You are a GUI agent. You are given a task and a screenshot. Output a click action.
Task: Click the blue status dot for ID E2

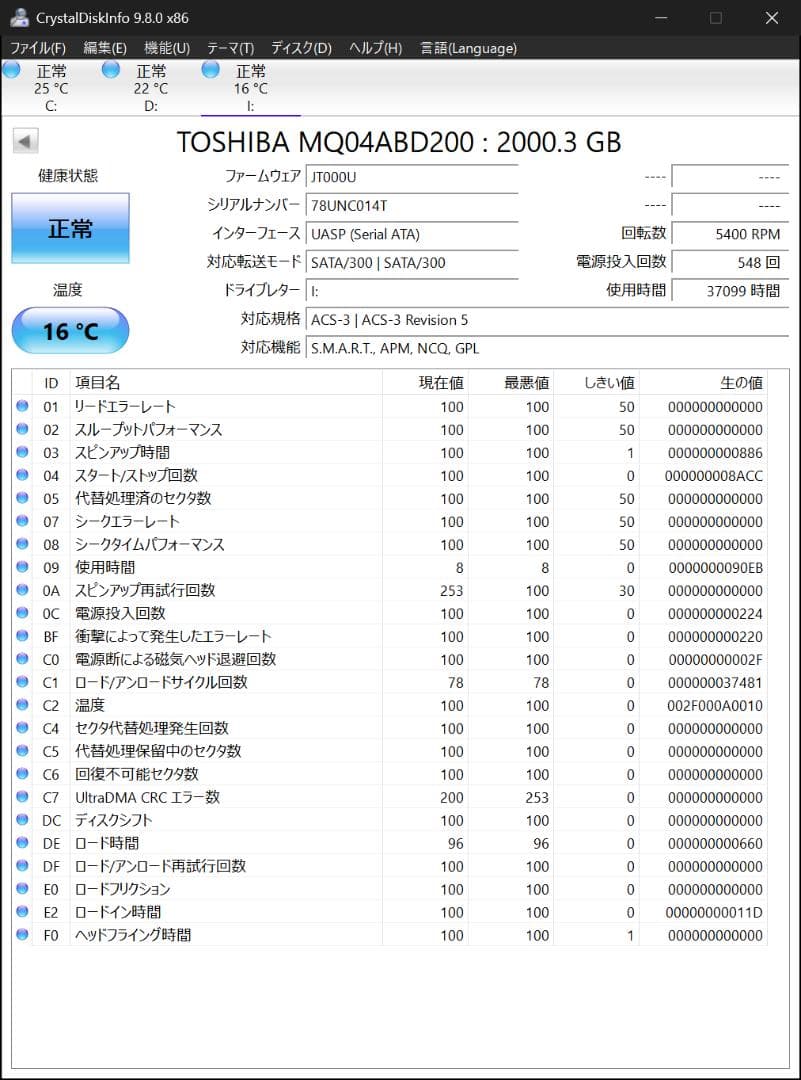[x=22, y=911]
